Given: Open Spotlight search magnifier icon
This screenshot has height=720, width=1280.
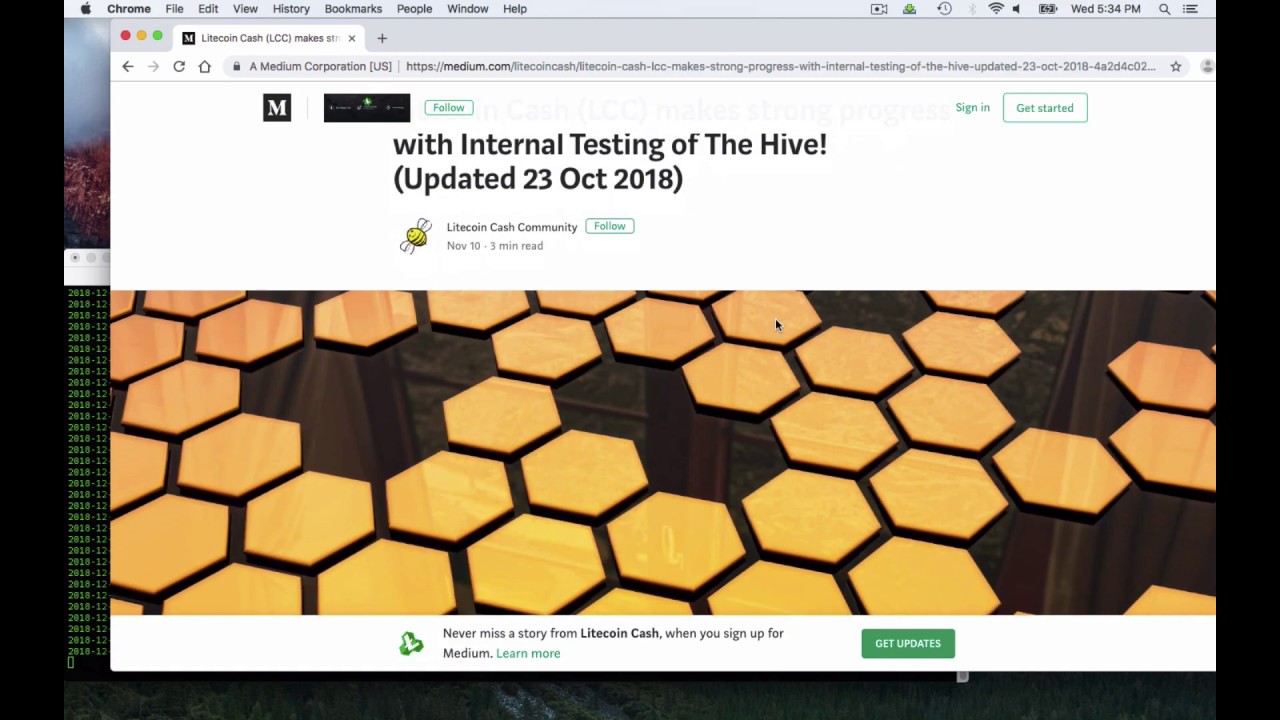Looking at the screenshot, I should click(x=1164, y=9).
